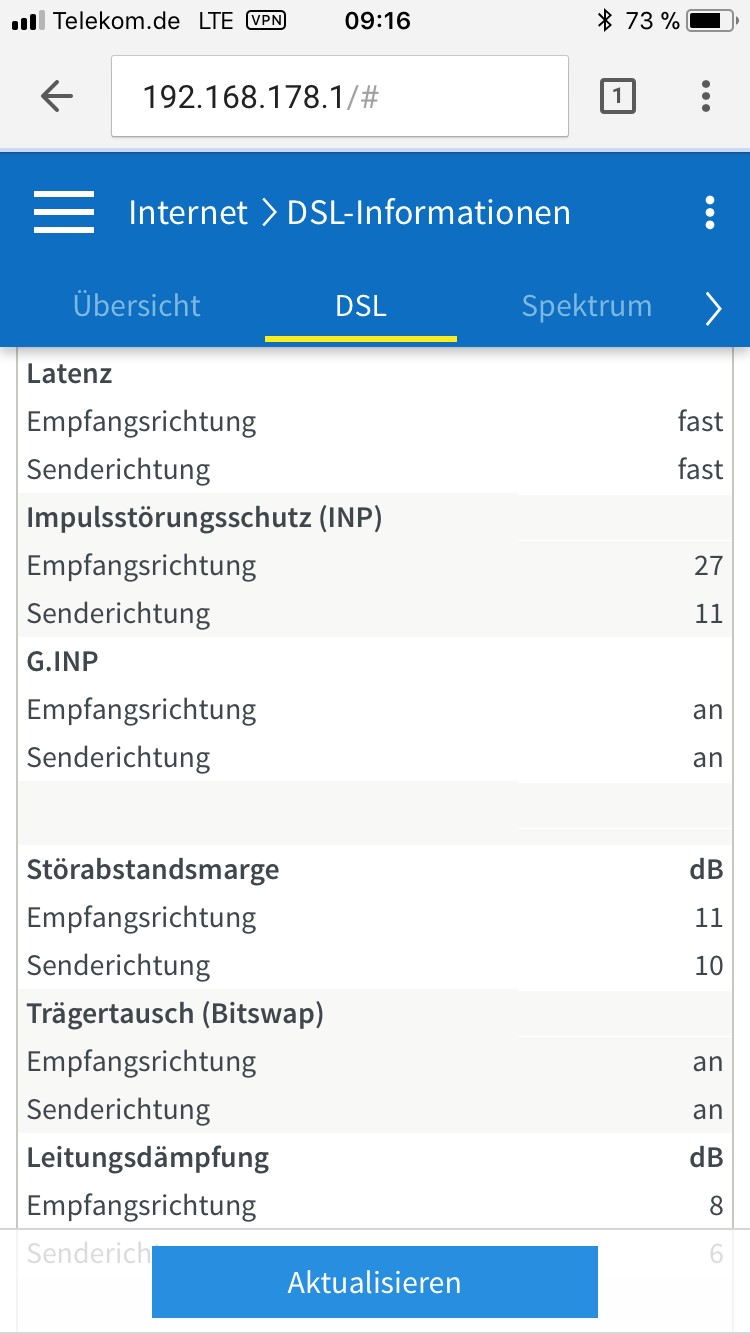Tap the Impulsstörungsschutz (INP) heading
750x1334 pixels.
point(204,518)
